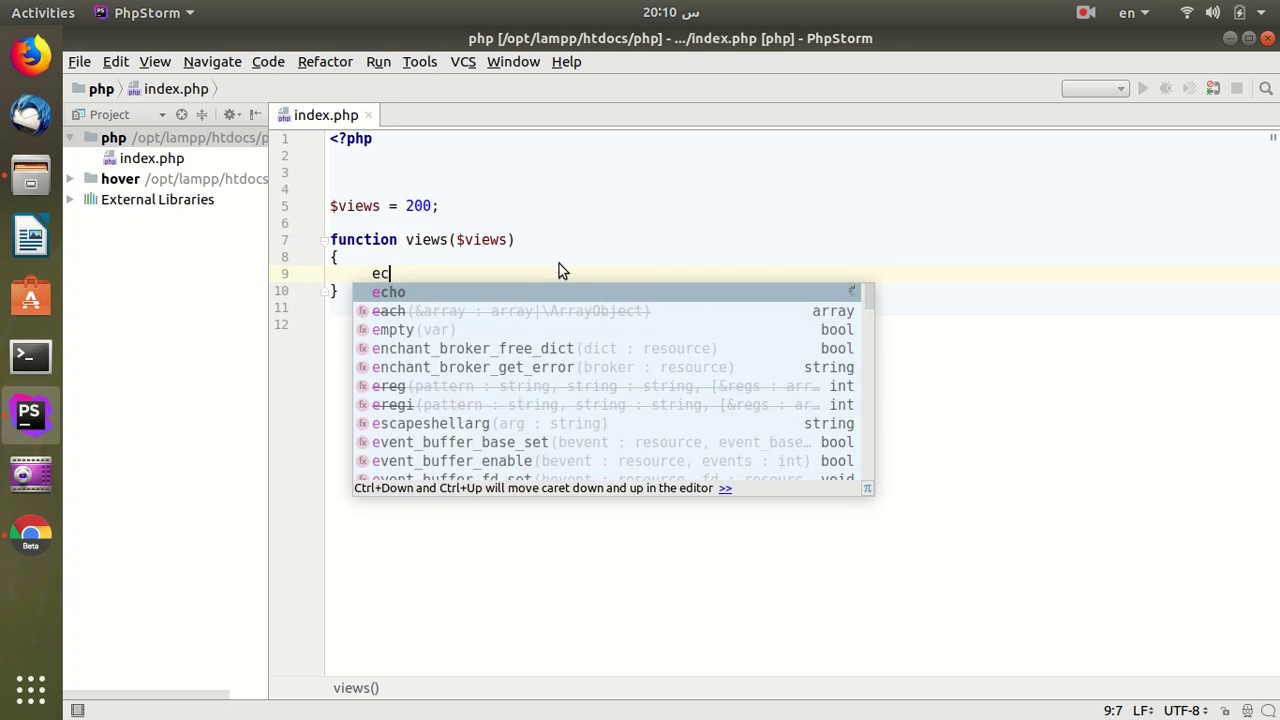Screen dimensions: 1280x720
Task: Open the Refactor menu
Action: 325,62
